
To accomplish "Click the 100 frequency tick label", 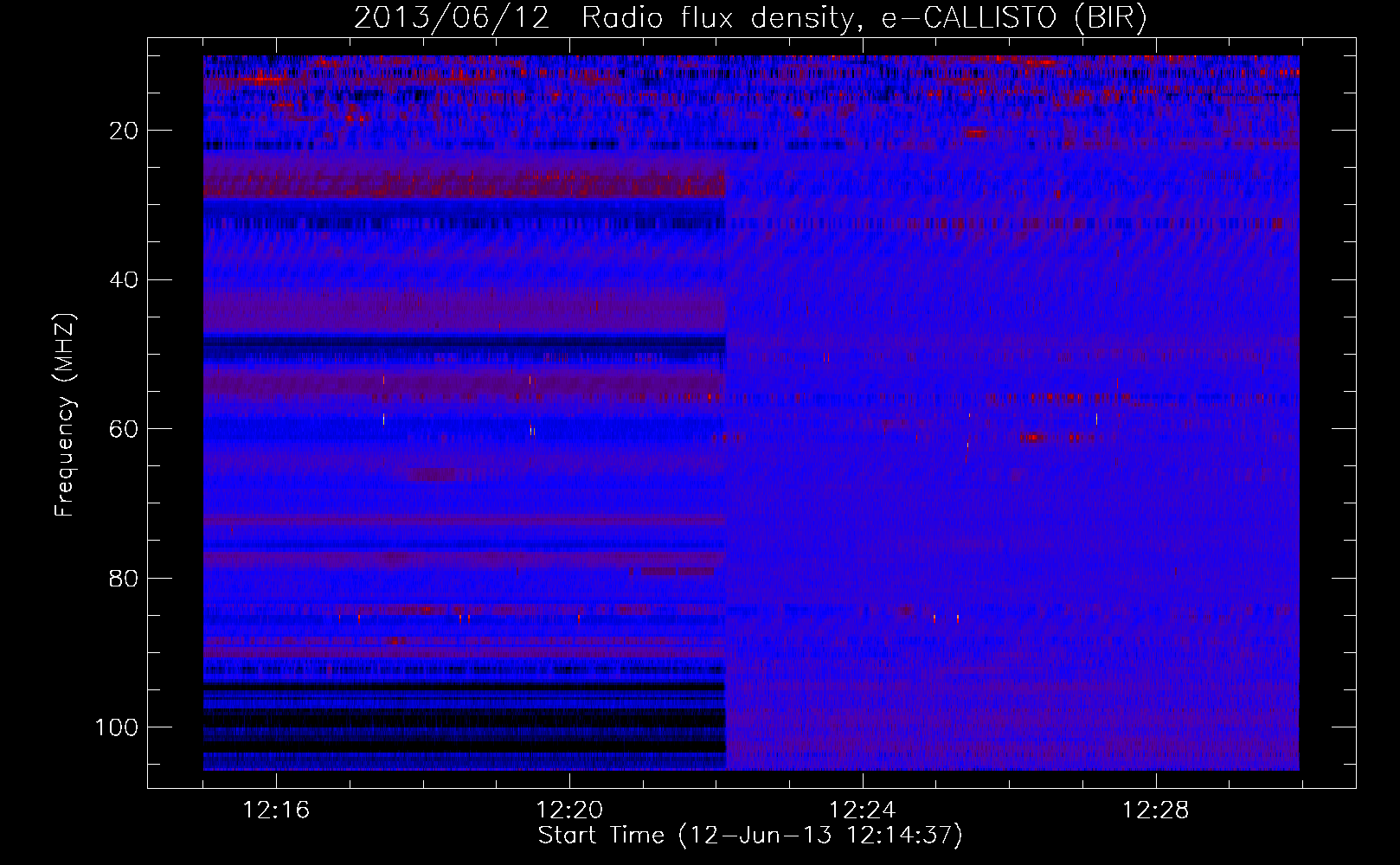I will pos(117,727).
